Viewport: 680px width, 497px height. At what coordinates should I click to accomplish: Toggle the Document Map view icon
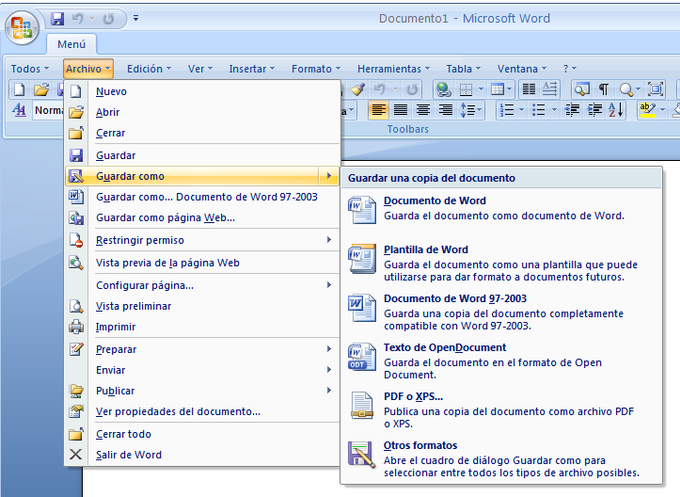(x=582, y=90)
